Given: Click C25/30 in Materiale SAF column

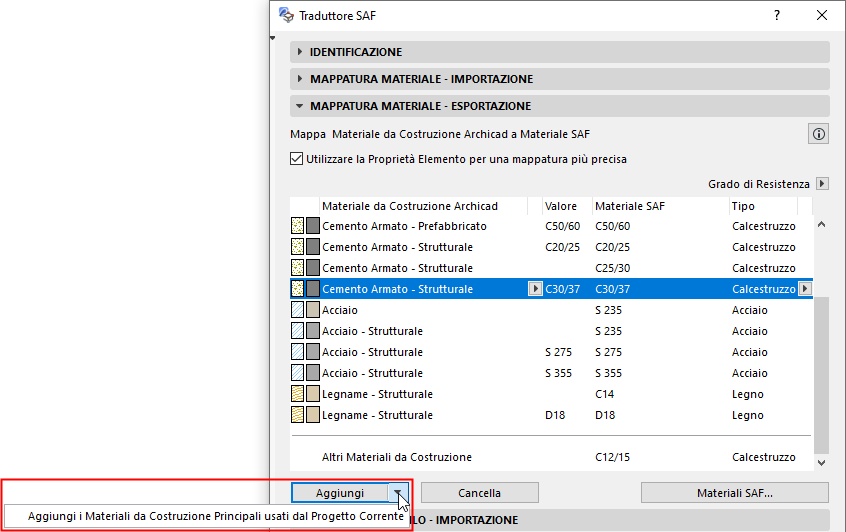Looking at the screenshot, I should pyautogui.click(x=612, y=268).
